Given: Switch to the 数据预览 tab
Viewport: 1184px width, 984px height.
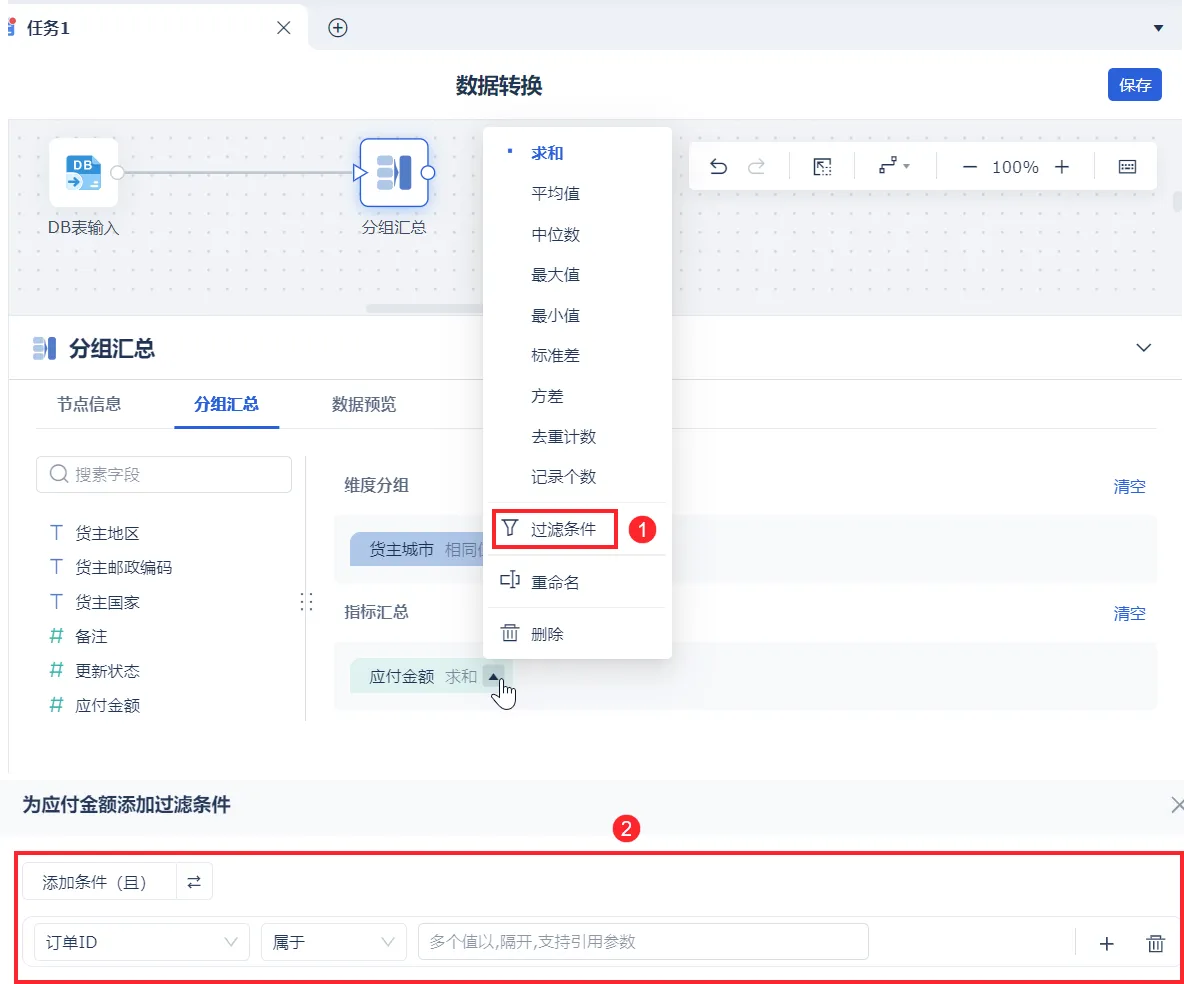Looking at the screenshot, I should [364, 404].
